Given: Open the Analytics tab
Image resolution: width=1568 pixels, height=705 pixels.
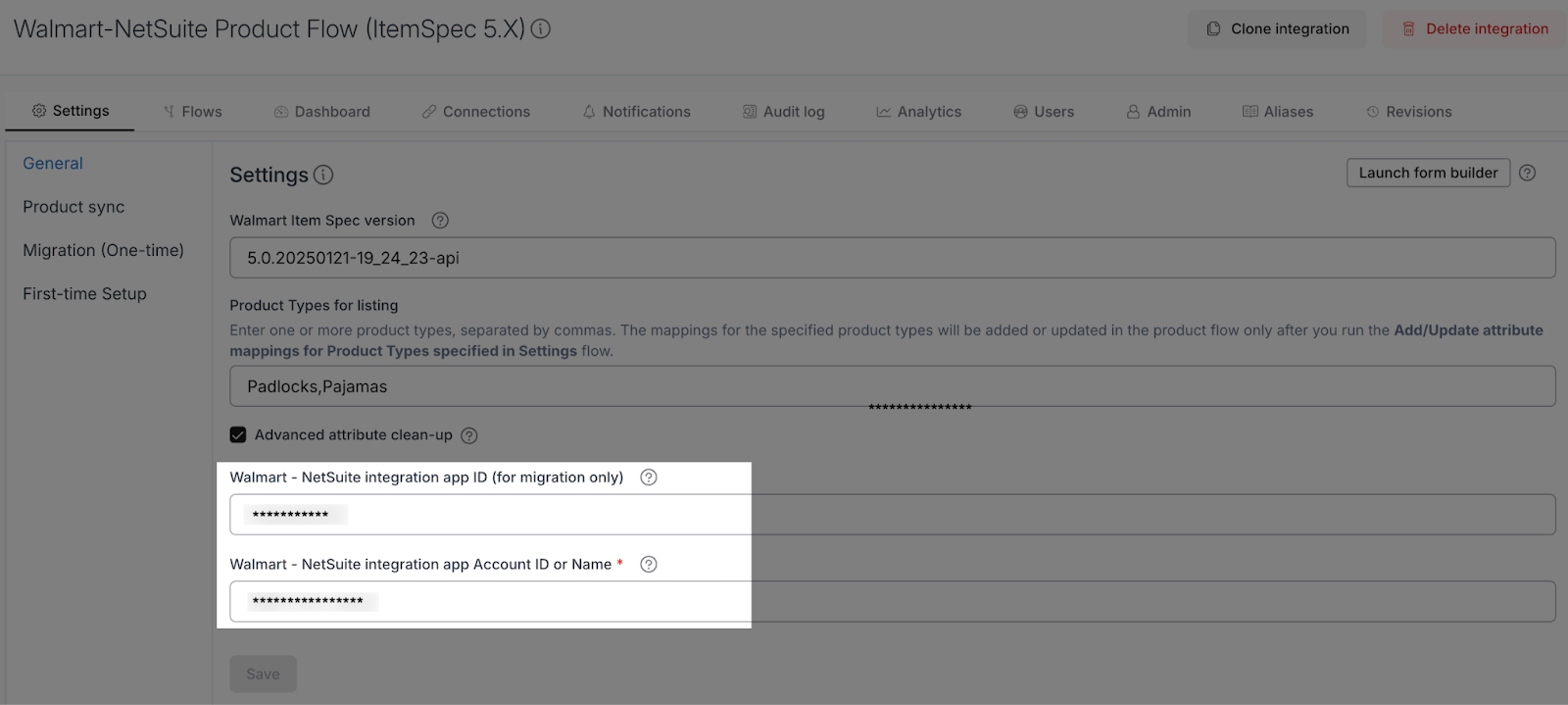Looking at the screenshot, I should [x=919, y=112].
